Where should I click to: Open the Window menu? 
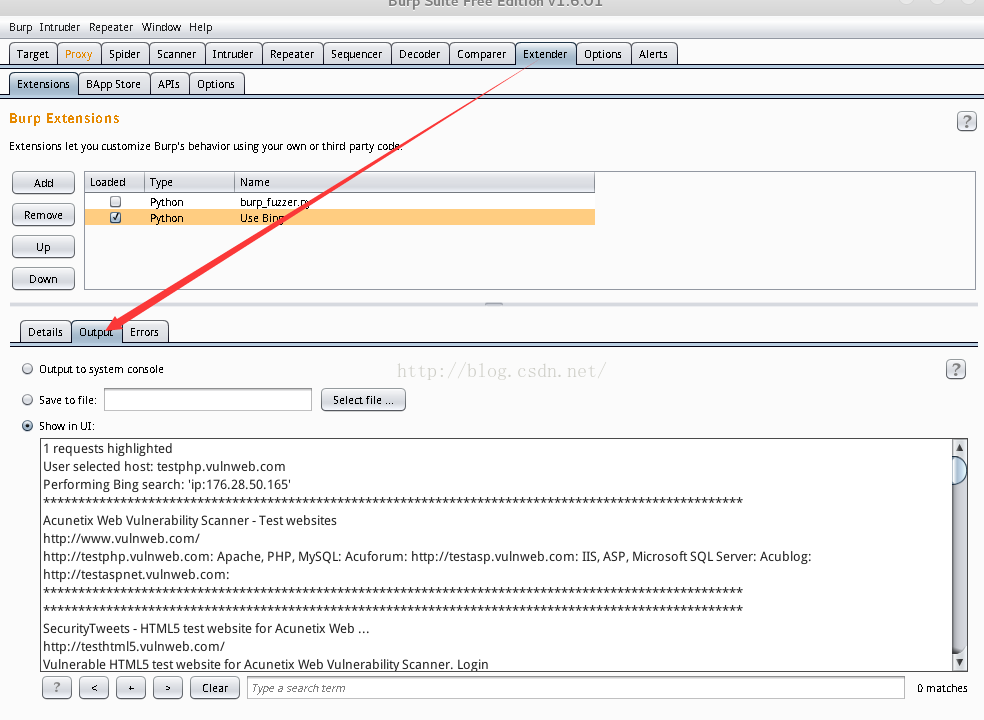(x=161, y=27)
